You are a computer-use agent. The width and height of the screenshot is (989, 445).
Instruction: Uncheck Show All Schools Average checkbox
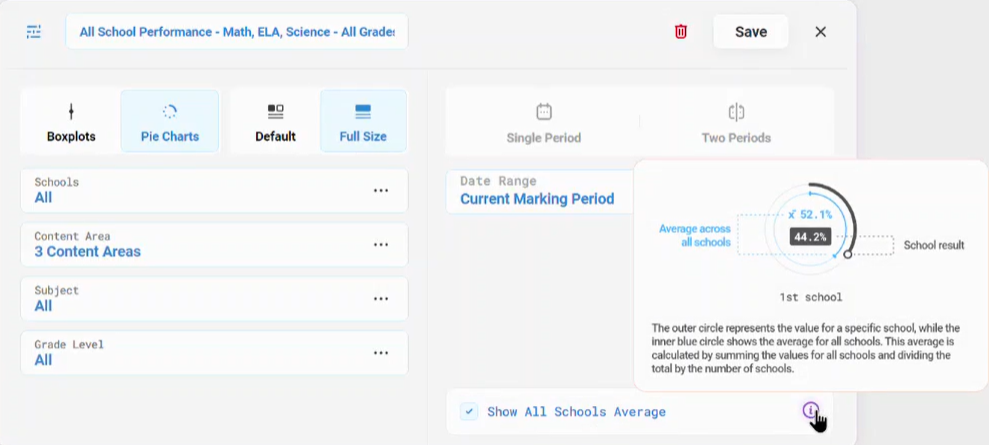coord(469,412)
